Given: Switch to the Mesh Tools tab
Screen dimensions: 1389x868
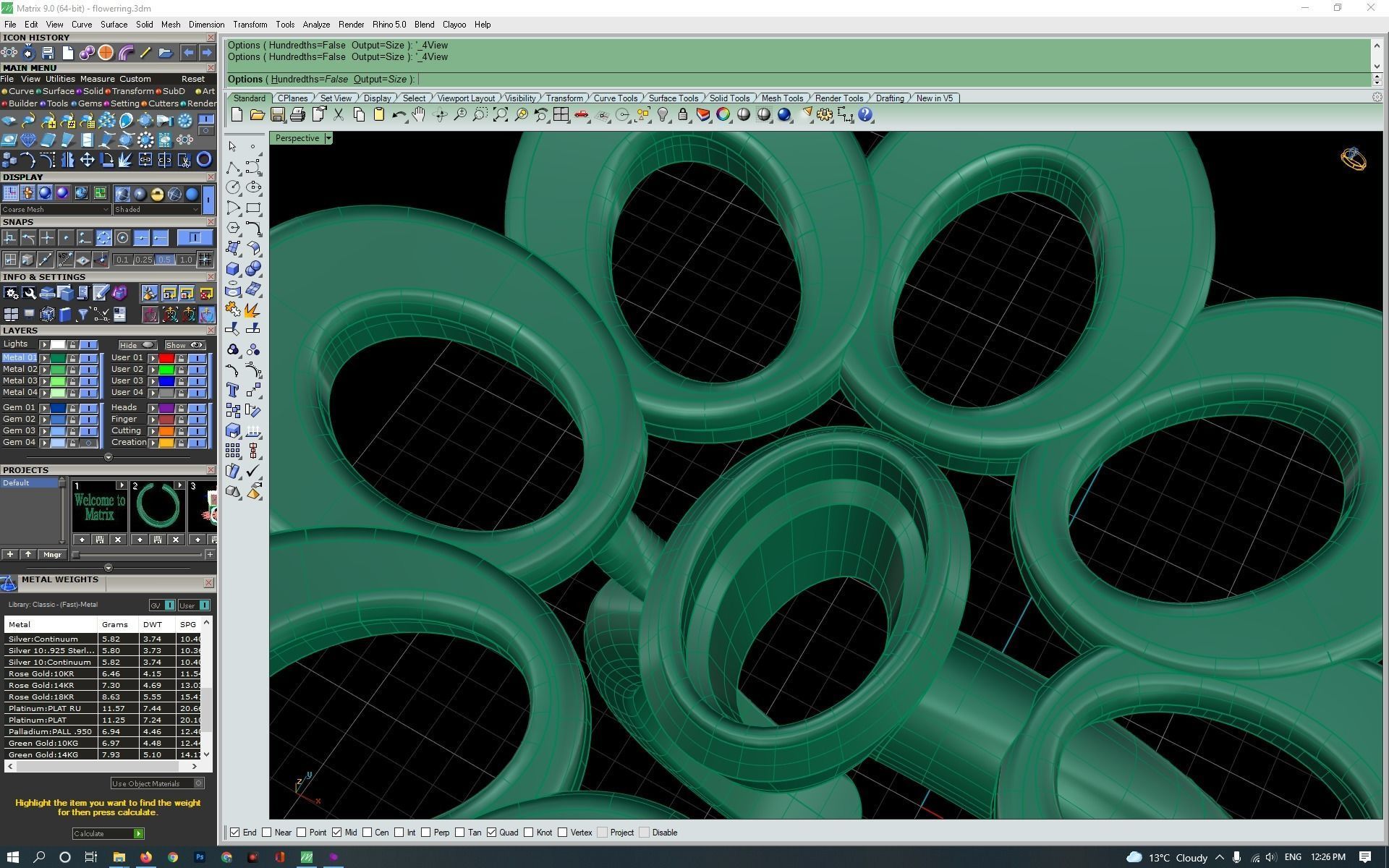Looking at the screenshot, I should pyautogui.click(x=782, y=98).
